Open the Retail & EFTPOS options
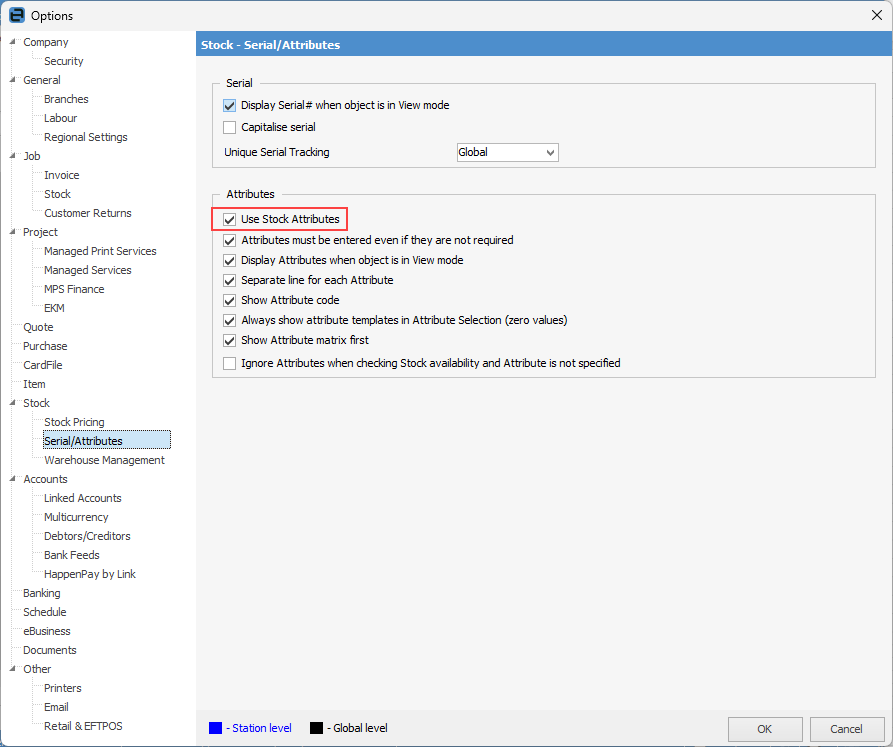This screenshot has width=893, height=747. 83,726
